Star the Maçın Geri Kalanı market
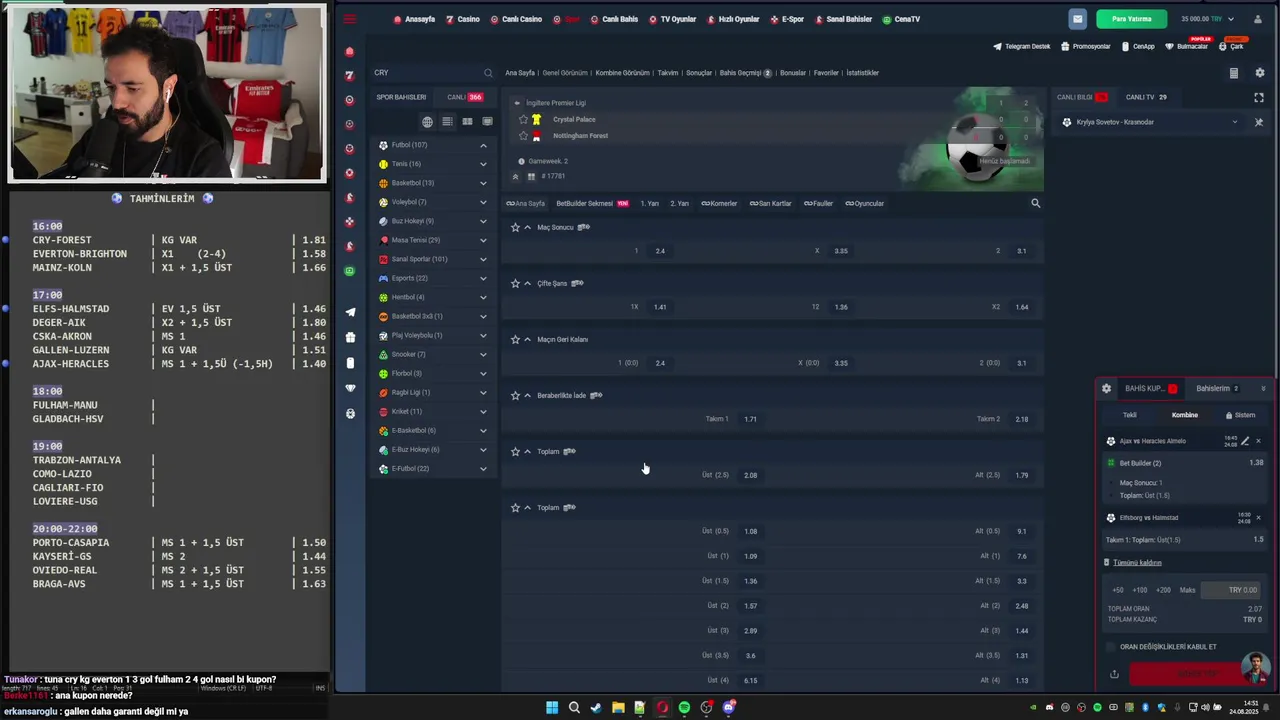Viewport: 1280px width, 720px height. coord(515,339)
